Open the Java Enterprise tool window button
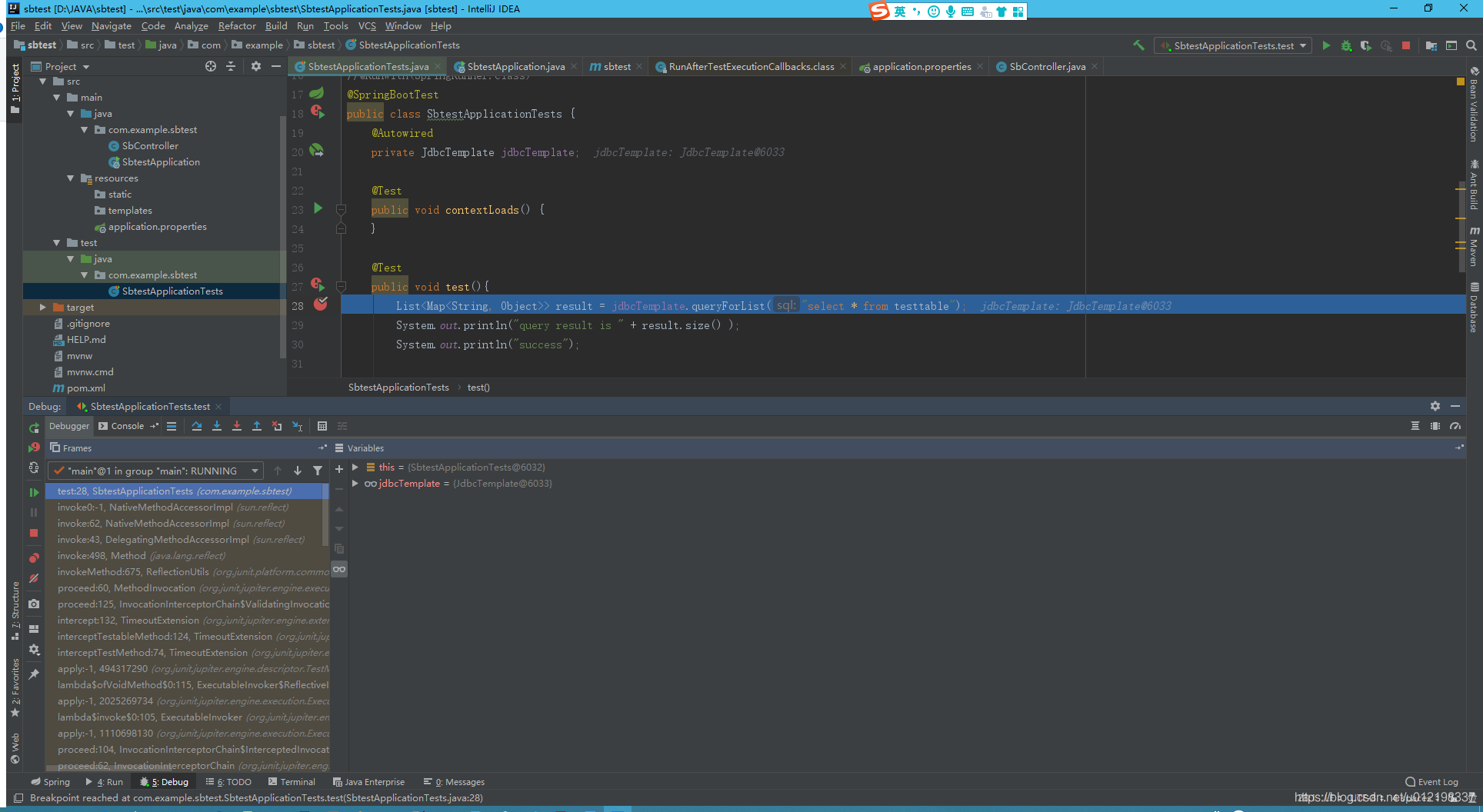The image size is (1483, 812). tap(368, 782)
